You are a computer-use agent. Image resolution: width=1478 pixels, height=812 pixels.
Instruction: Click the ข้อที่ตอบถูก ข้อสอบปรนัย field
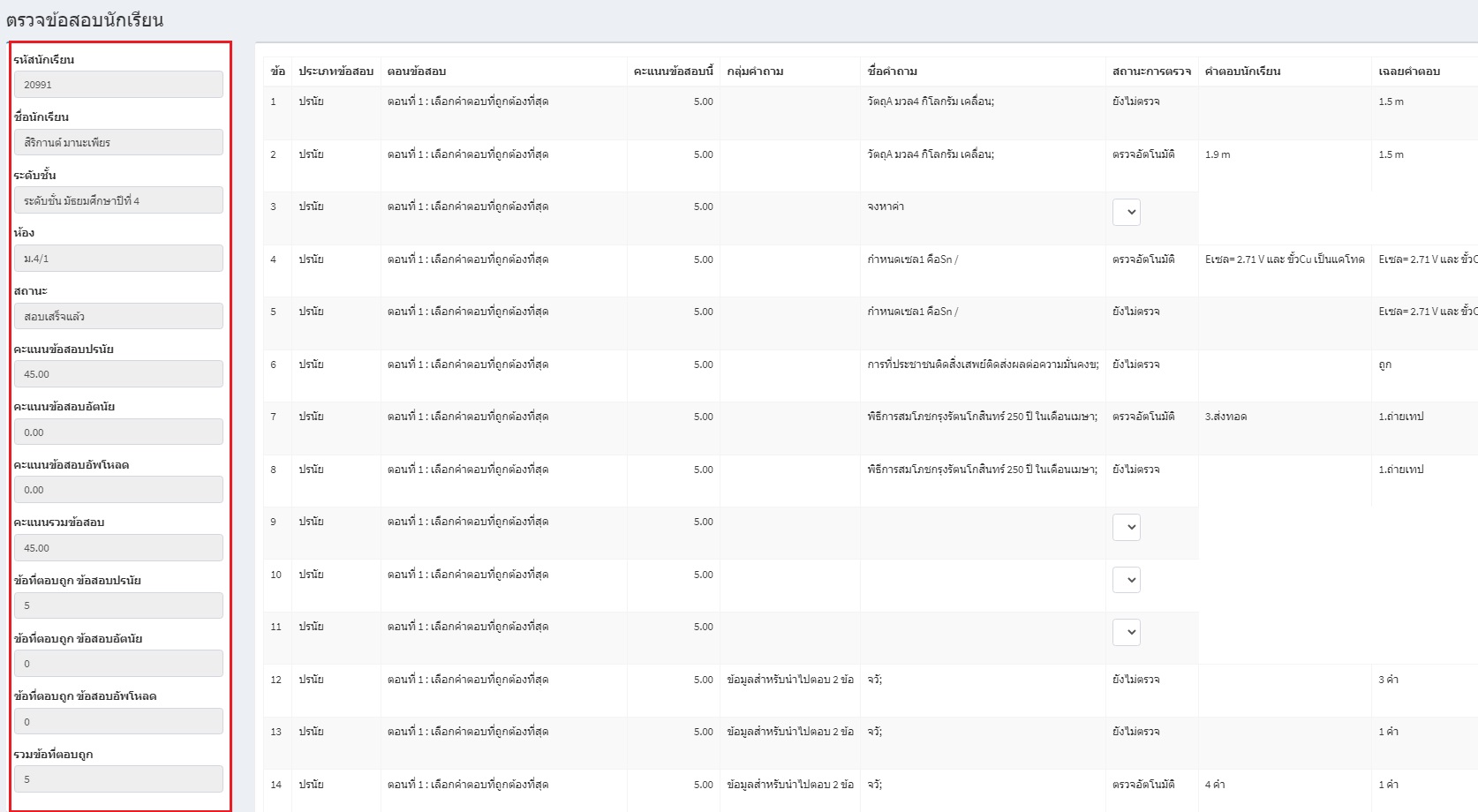point(118,605)
